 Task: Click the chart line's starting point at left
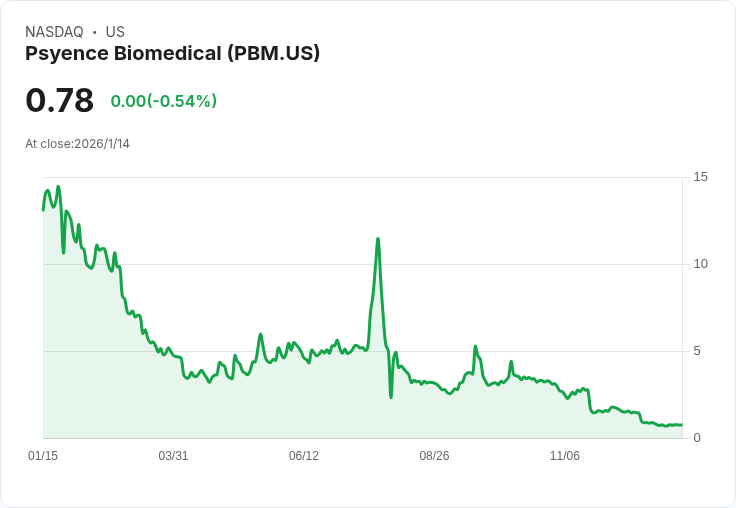(43, 209)
